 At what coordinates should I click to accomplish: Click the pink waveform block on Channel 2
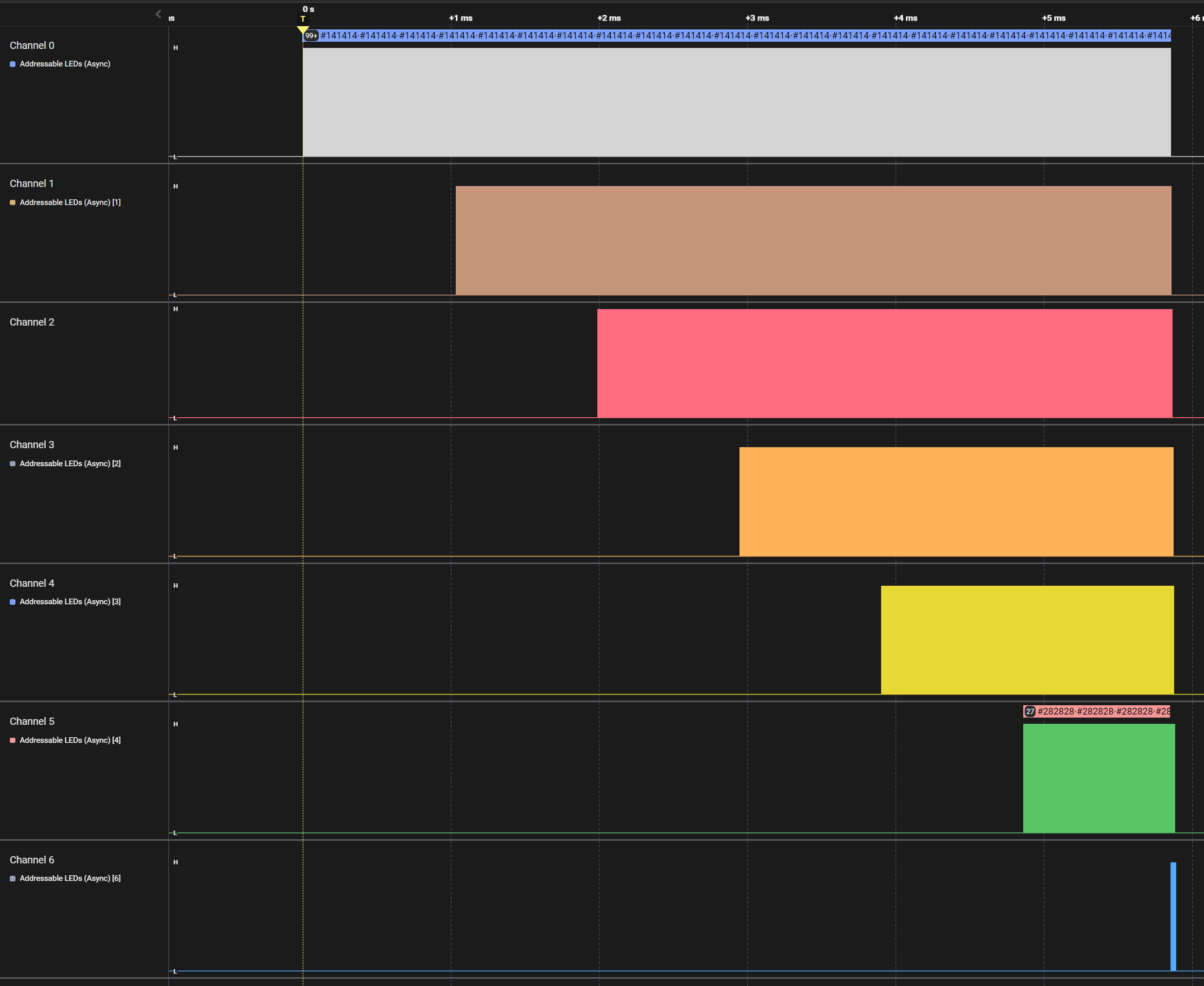[884, 364]
